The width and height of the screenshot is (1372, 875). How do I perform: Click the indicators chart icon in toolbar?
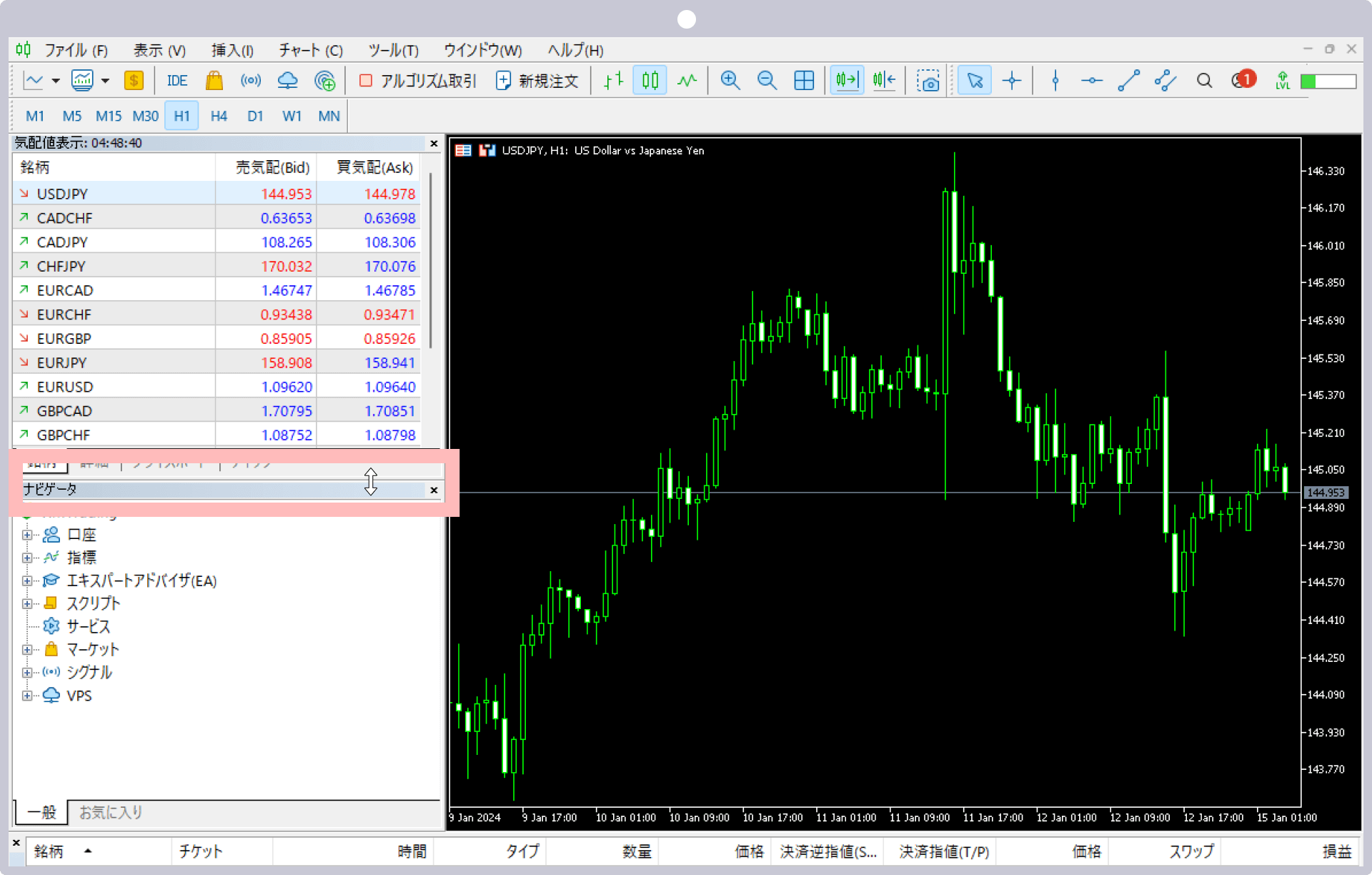pos(82,81)
